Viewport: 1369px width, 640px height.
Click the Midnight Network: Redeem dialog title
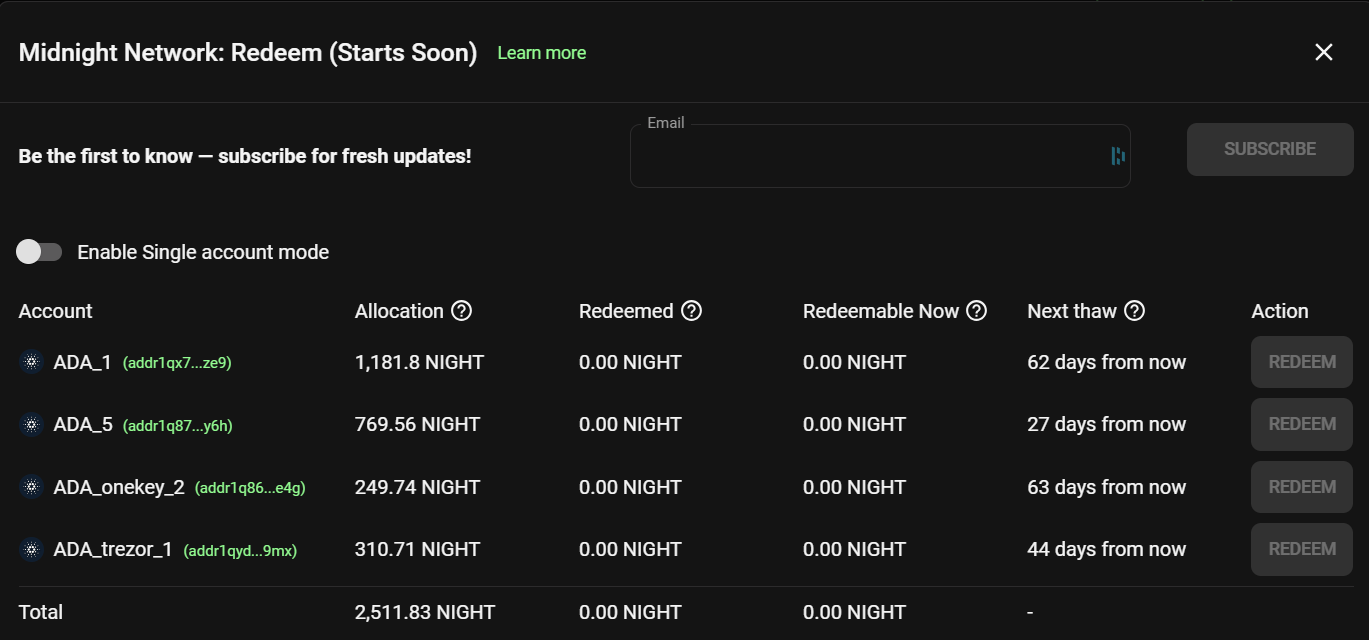click(248, 53)
